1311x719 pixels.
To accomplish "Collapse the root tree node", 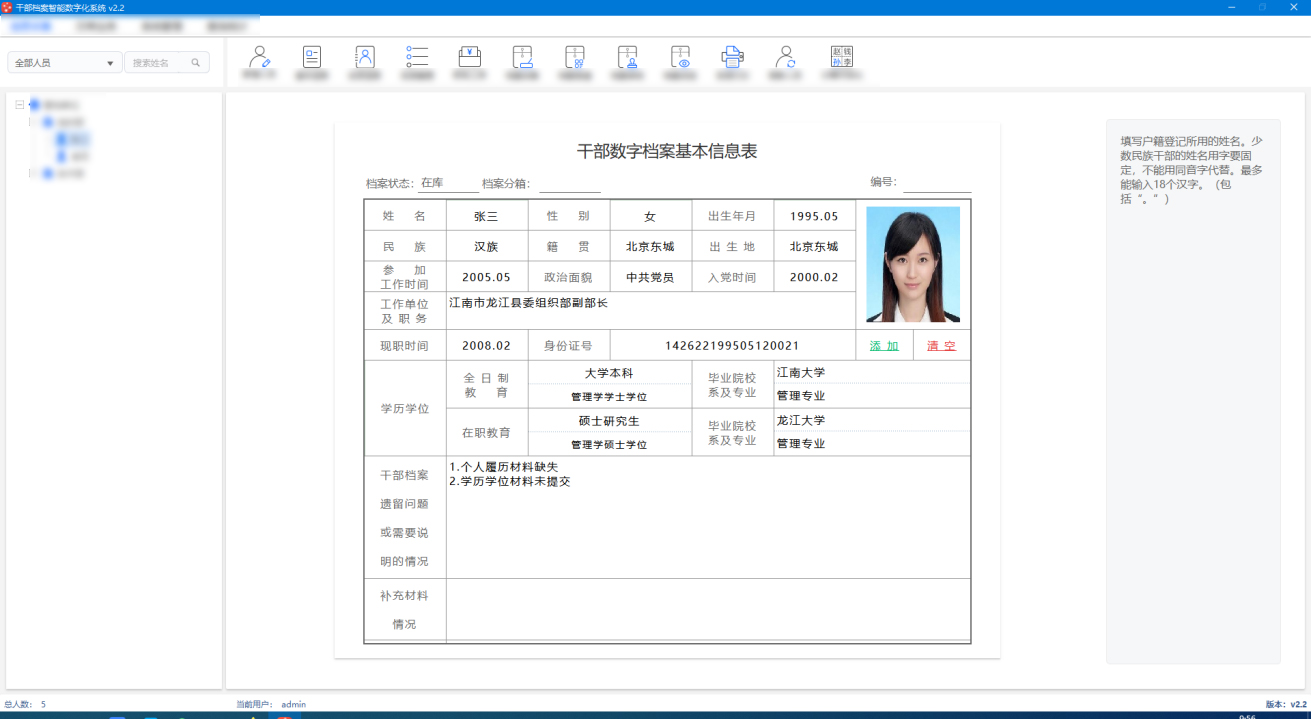I will 20,104.
